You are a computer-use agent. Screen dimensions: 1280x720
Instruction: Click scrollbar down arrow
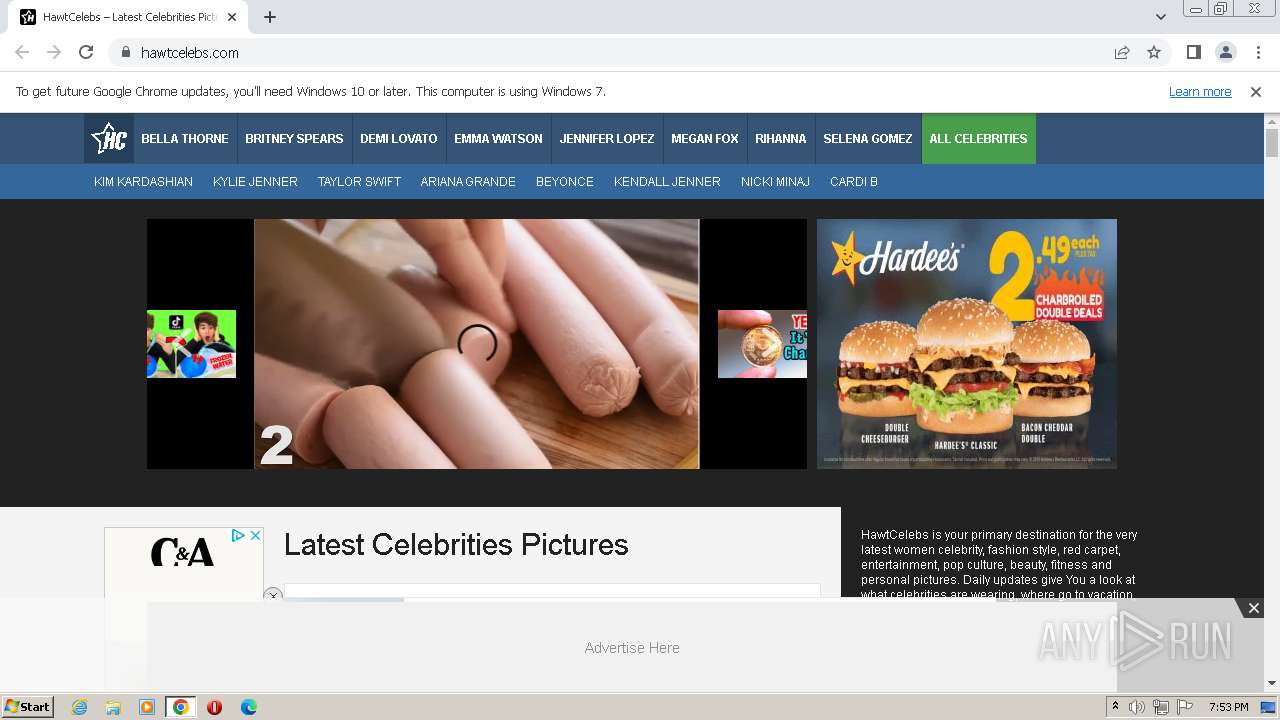tap(1272, 683)
